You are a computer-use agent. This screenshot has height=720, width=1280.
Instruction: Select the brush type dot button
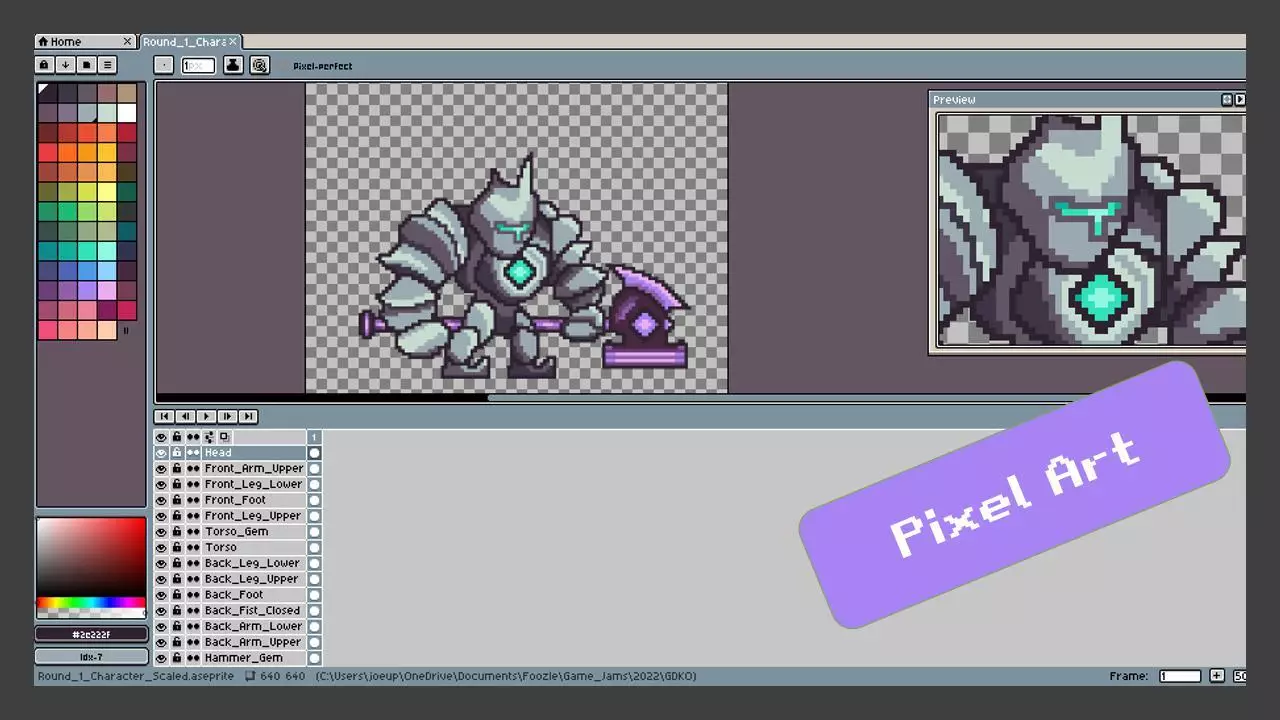164,65
